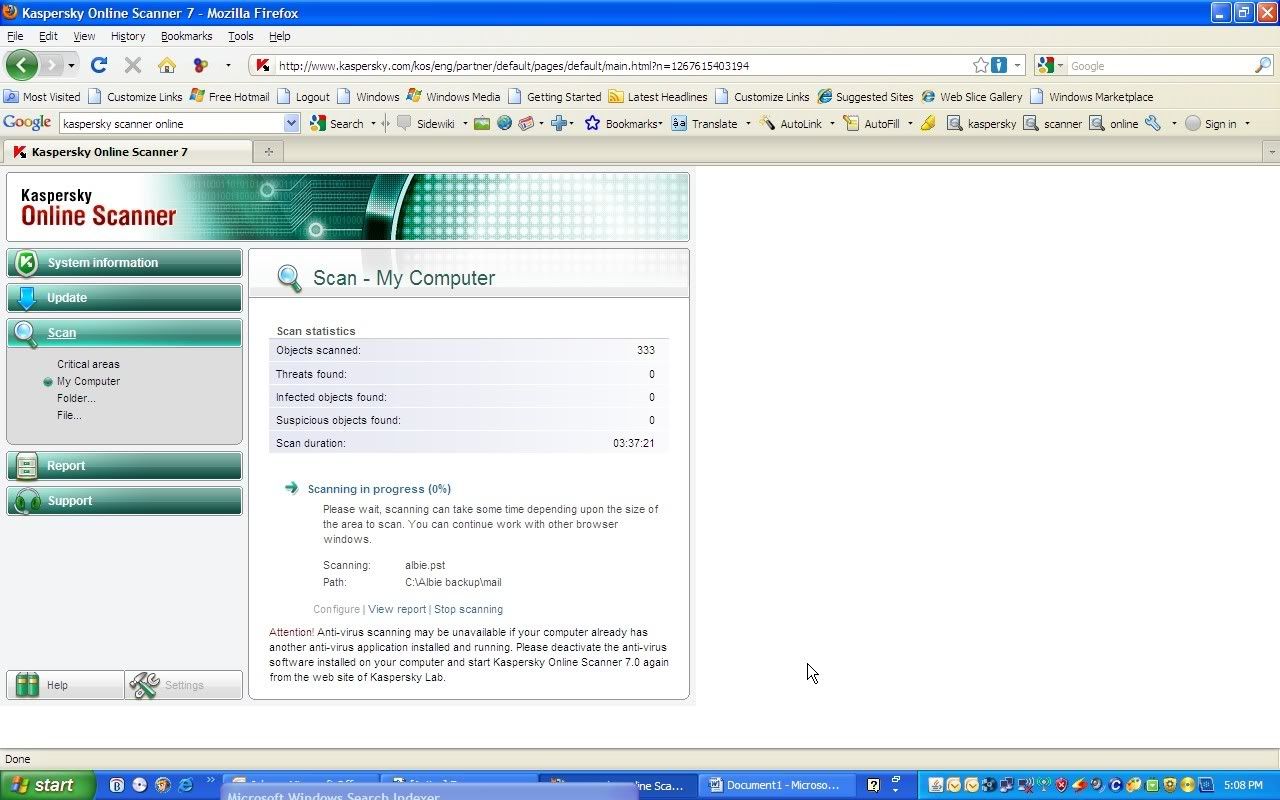The width and height of the screenshot is (1280, 800).
Task: Click the Translate button in Google toolbar
Action: point(704,124)
